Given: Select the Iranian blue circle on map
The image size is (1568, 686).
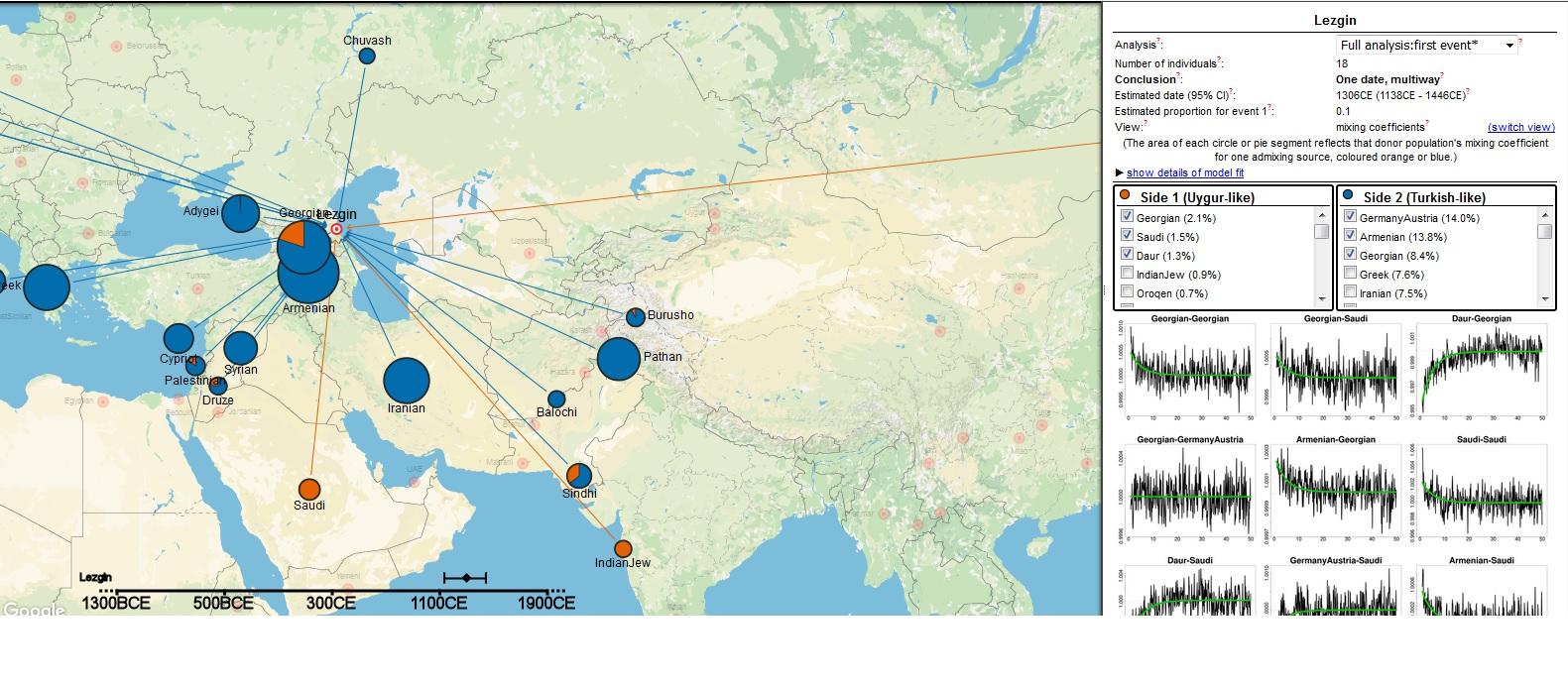Looking at the screenshot, I should pos(406,382).
